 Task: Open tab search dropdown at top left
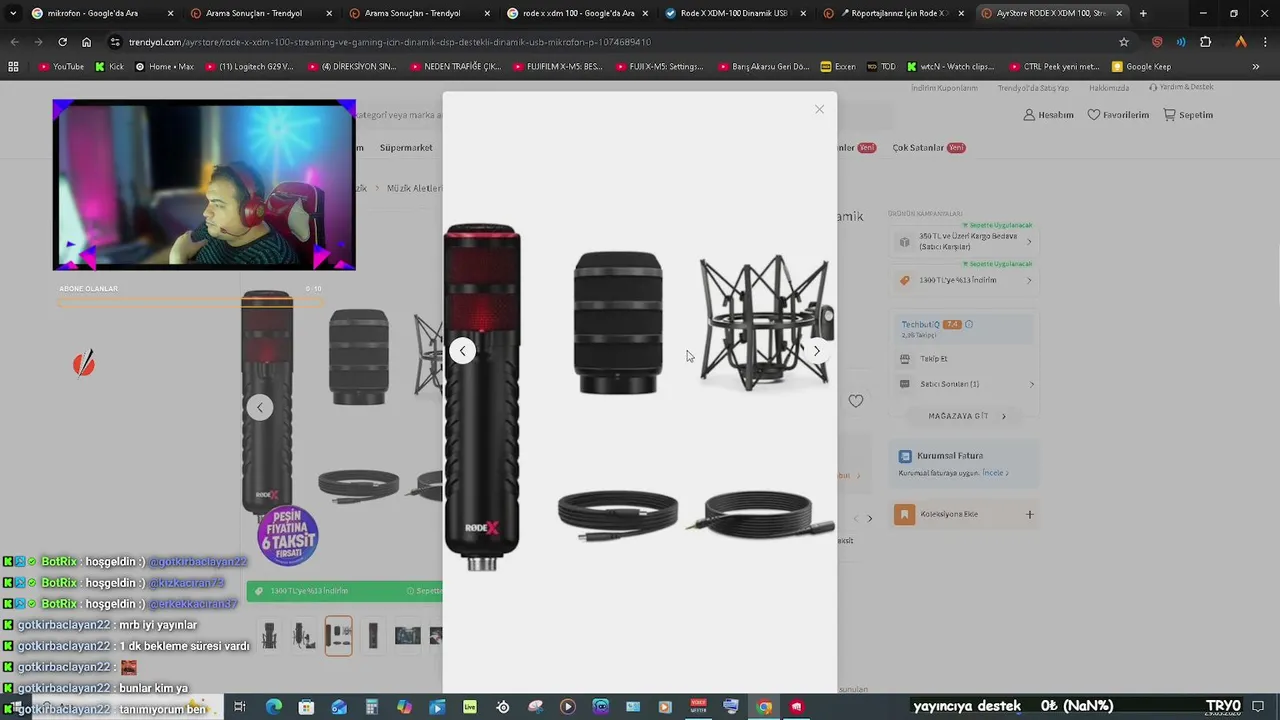[x=12, y=14]
